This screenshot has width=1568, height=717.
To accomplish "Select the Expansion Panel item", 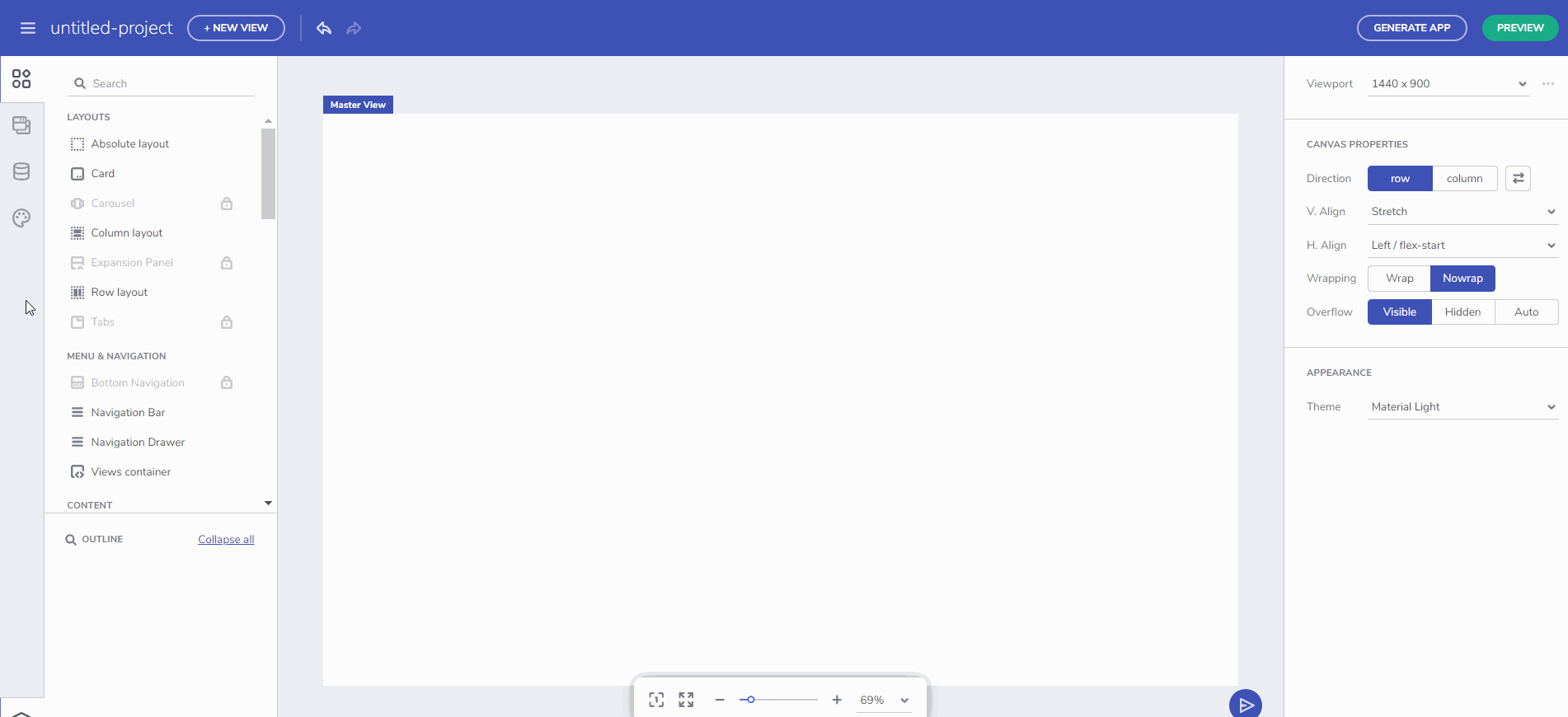I will click(x=132, y=263).
